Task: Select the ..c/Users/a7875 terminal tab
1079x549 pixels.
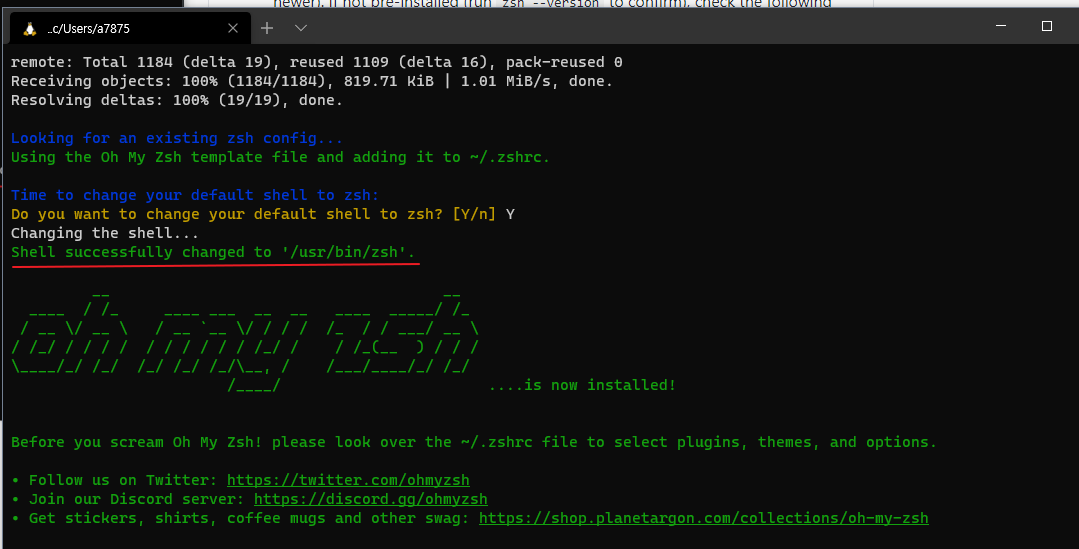Action: pyautogui.click(x=129, y=28)
